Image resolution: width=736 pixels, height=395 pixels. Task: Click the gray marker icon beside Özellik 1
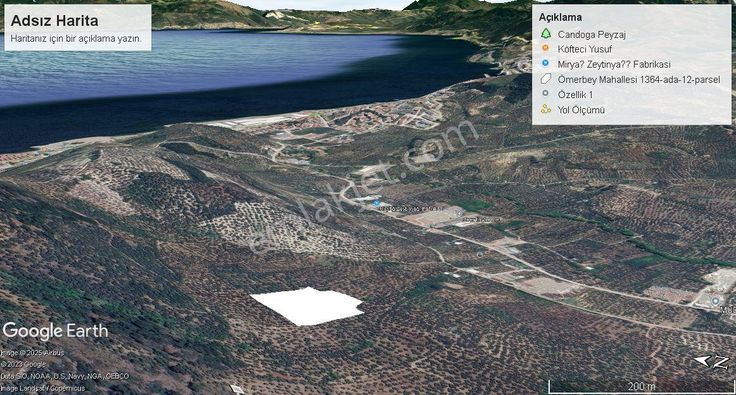tap(545, 93)
